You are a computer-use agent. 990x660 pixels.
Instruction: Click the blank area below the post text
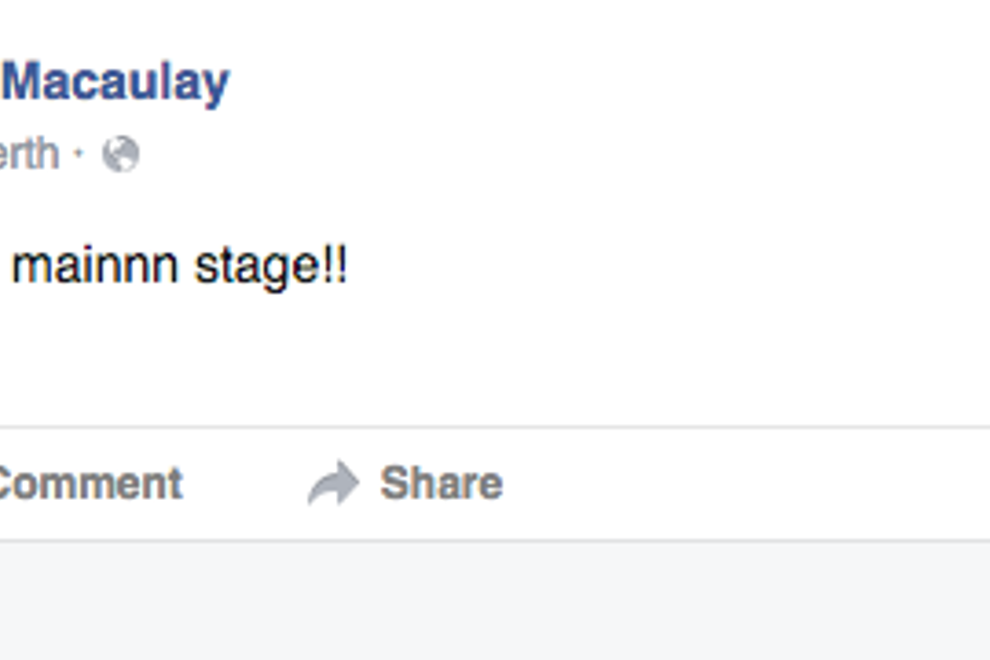pyautogui.click(x=400, y=360)
